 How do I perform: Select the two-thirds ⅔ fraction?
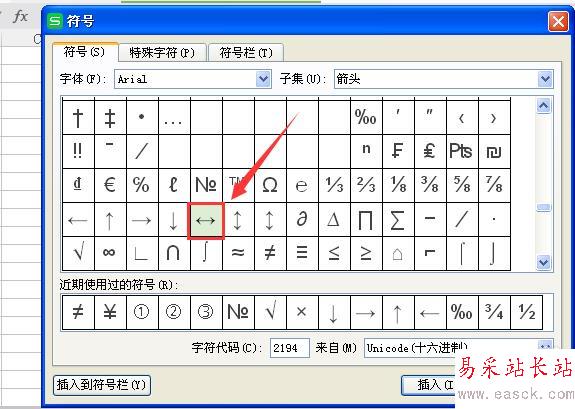[x=366, y=185]
